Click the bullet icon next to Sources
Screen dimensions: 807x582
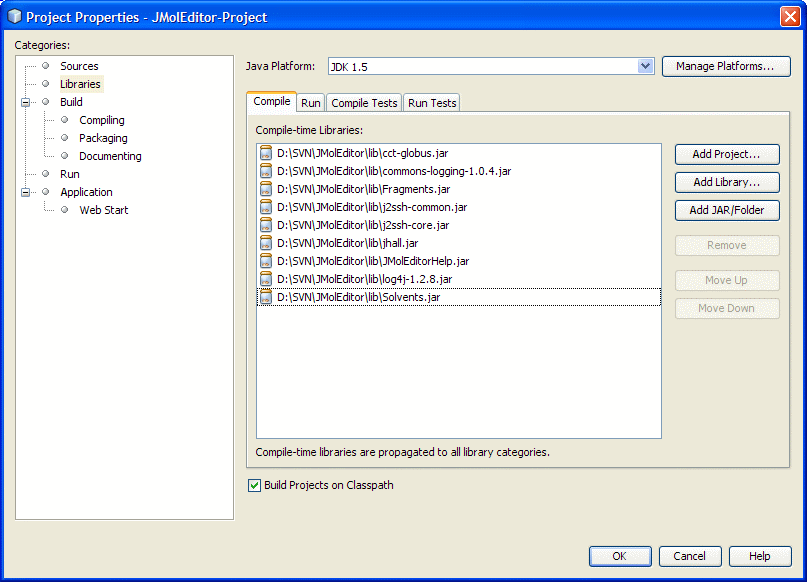tap(46, 66)
